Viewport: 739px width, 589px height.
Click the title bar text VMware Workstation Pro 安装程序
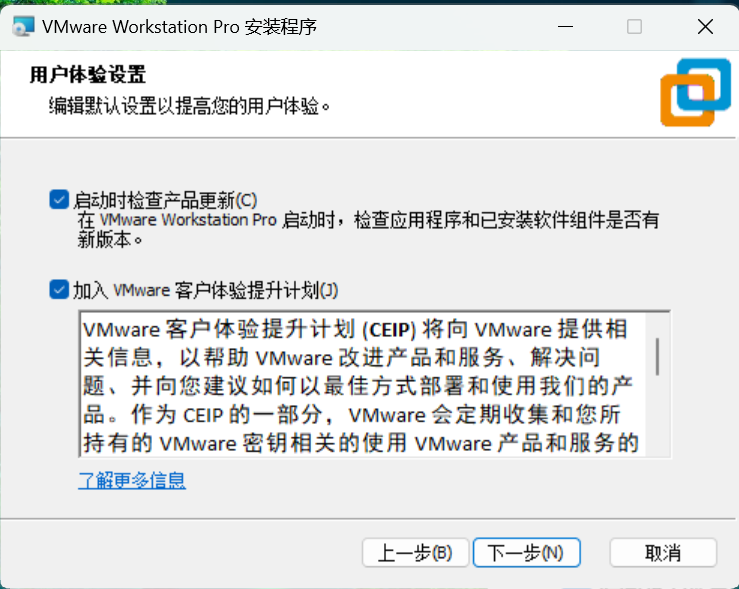(179, 27)
